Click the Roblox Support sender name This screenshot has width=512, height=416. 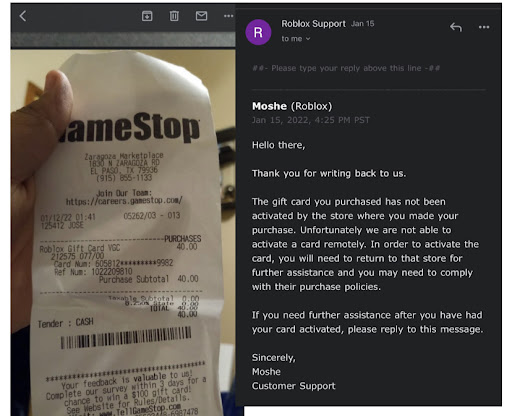pos(313,24)
